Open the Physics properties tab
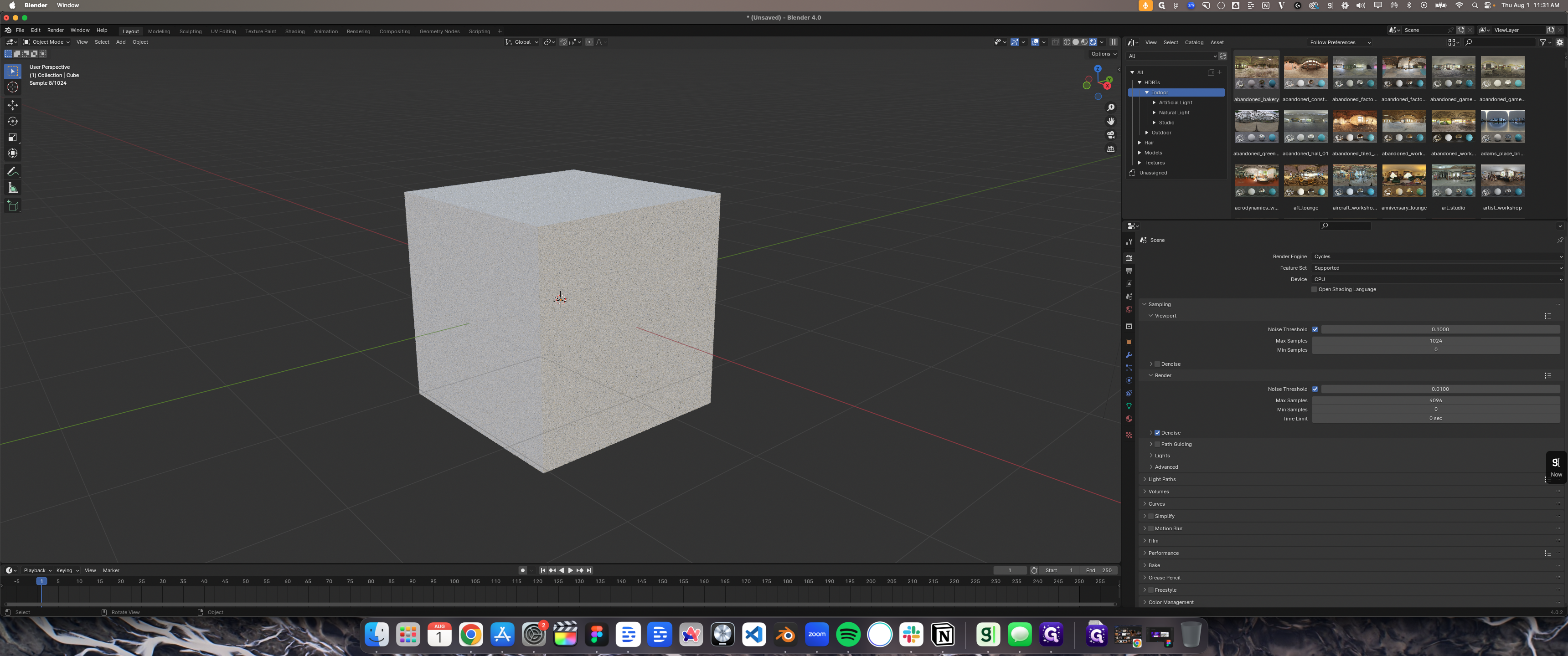This screenshot has width=1568, height=656. point(1129,380)
